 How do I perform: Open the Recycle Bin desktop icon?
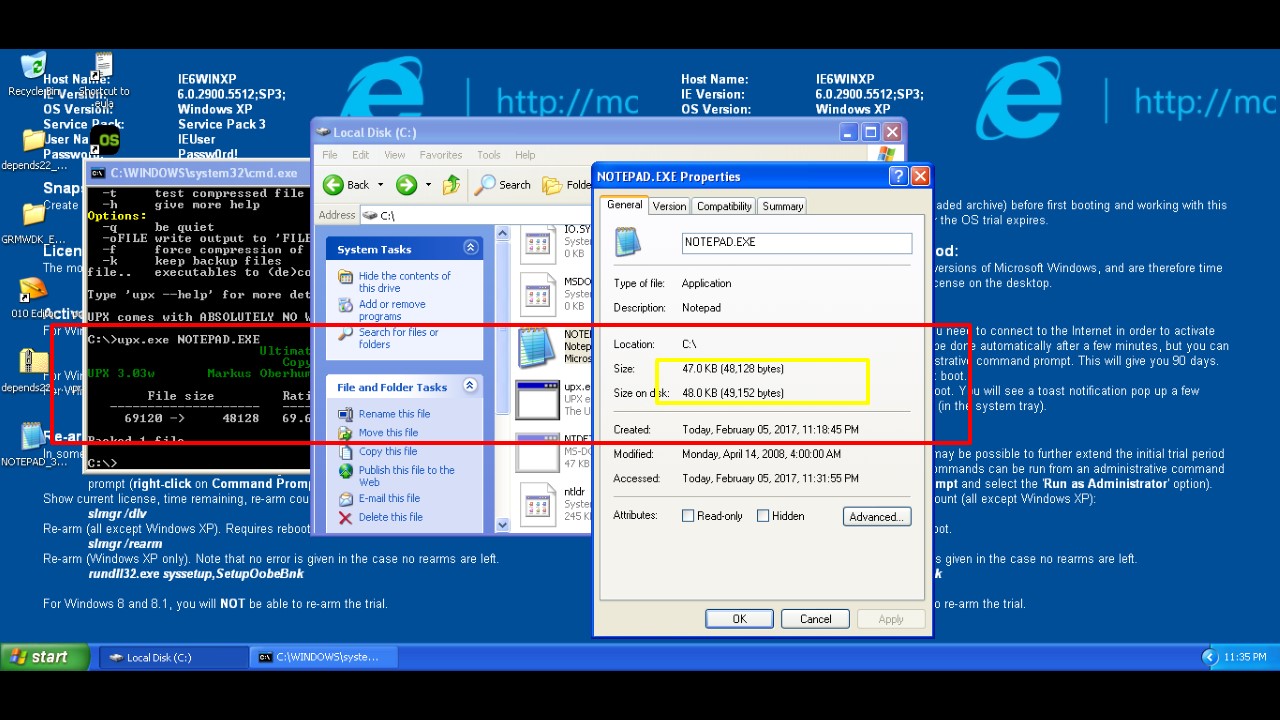32,66
